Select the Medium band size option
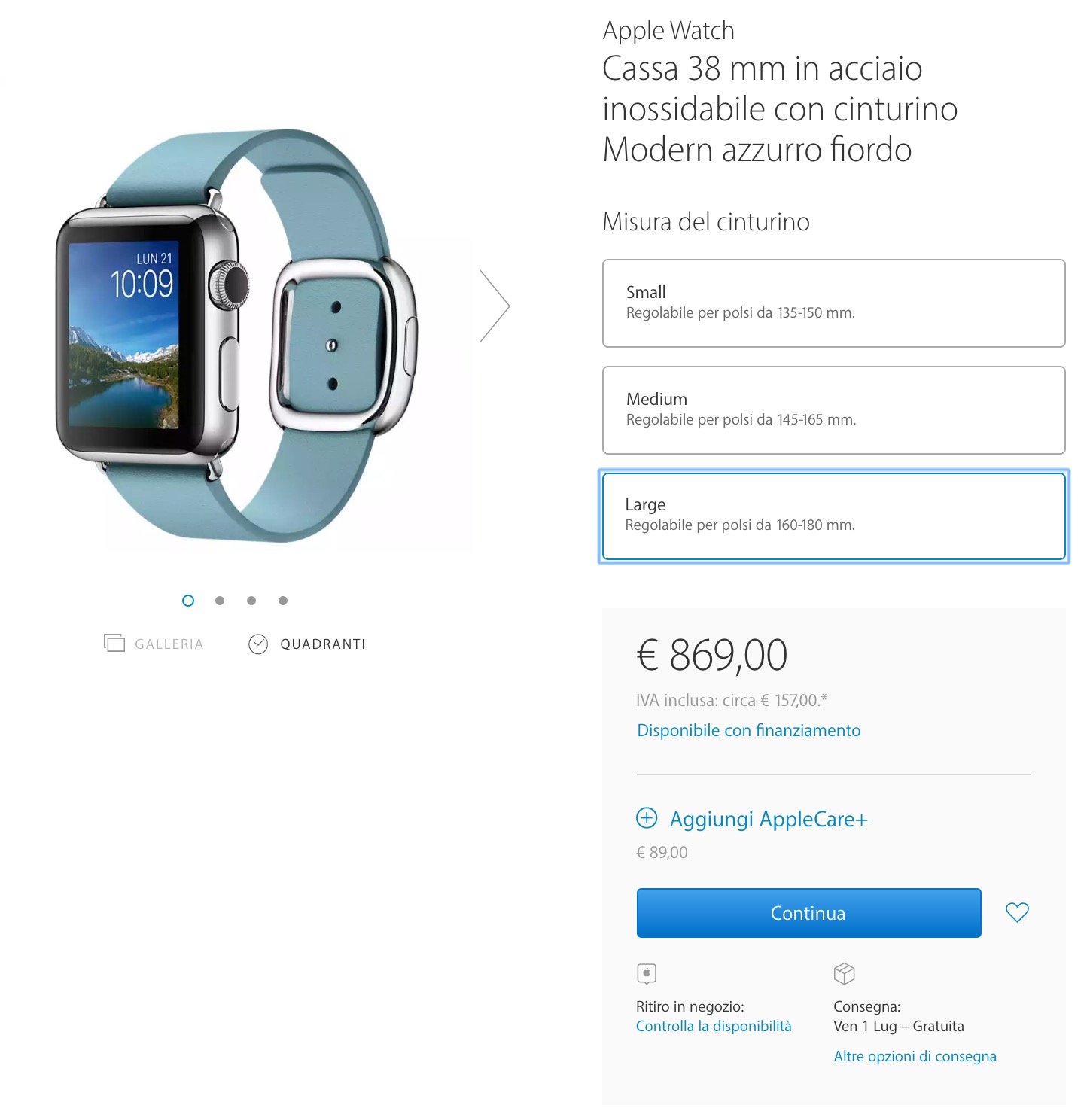 834,410
